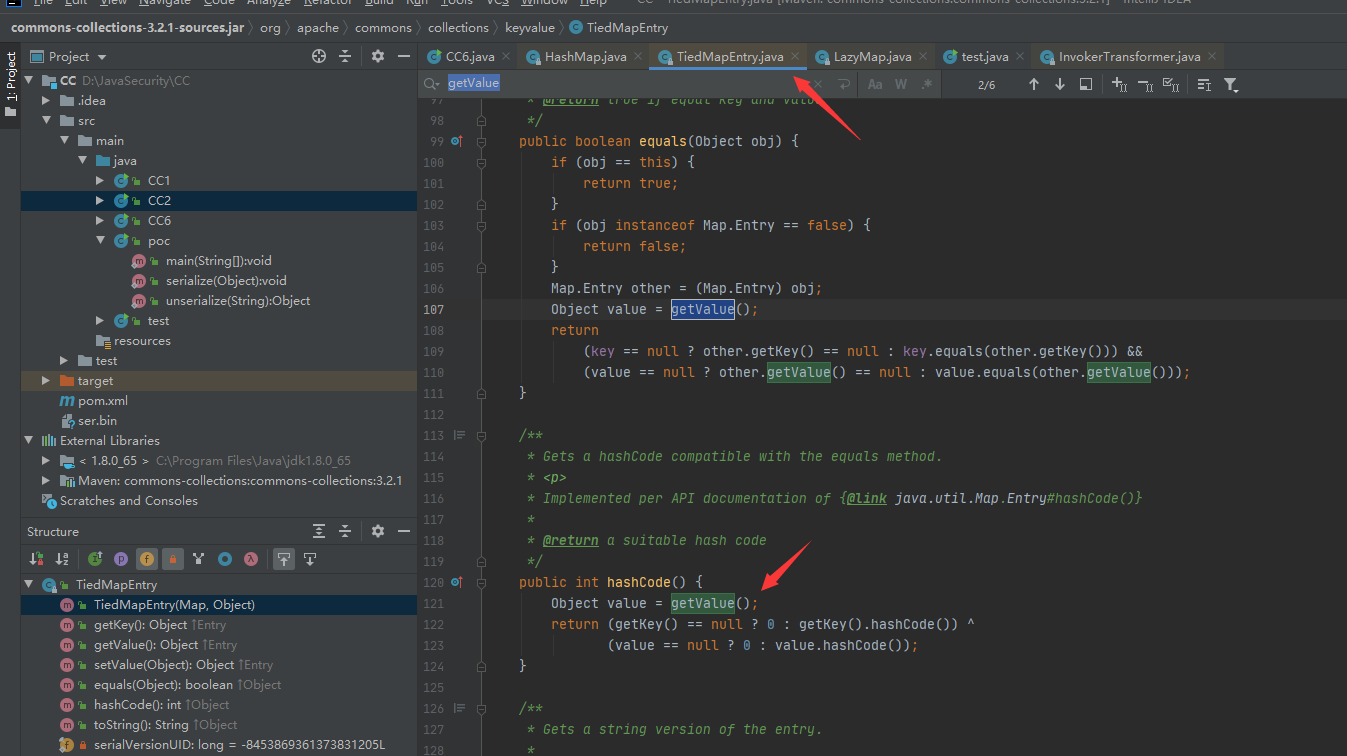Toggle rendered view for the hashCode Javadoc

tap(460, 435)
